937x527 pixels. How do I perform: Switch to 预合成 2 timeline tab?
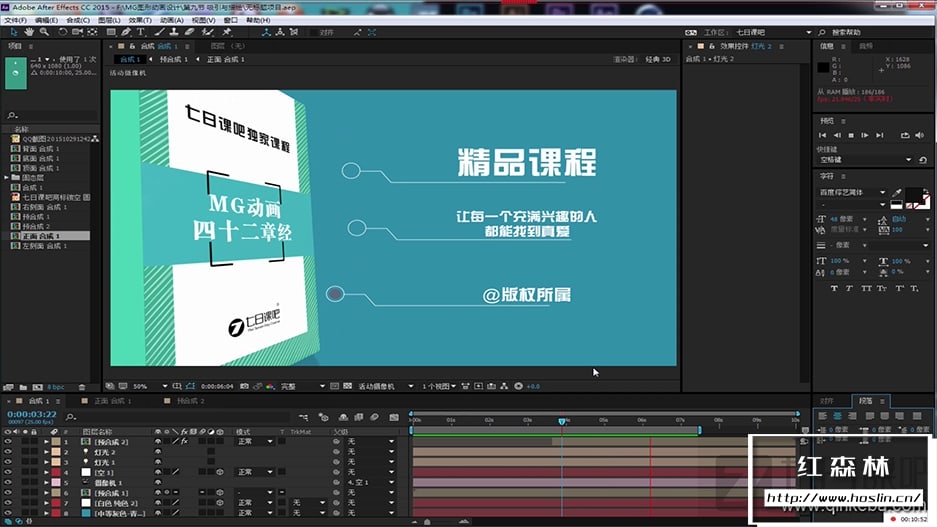pos(191,401)
